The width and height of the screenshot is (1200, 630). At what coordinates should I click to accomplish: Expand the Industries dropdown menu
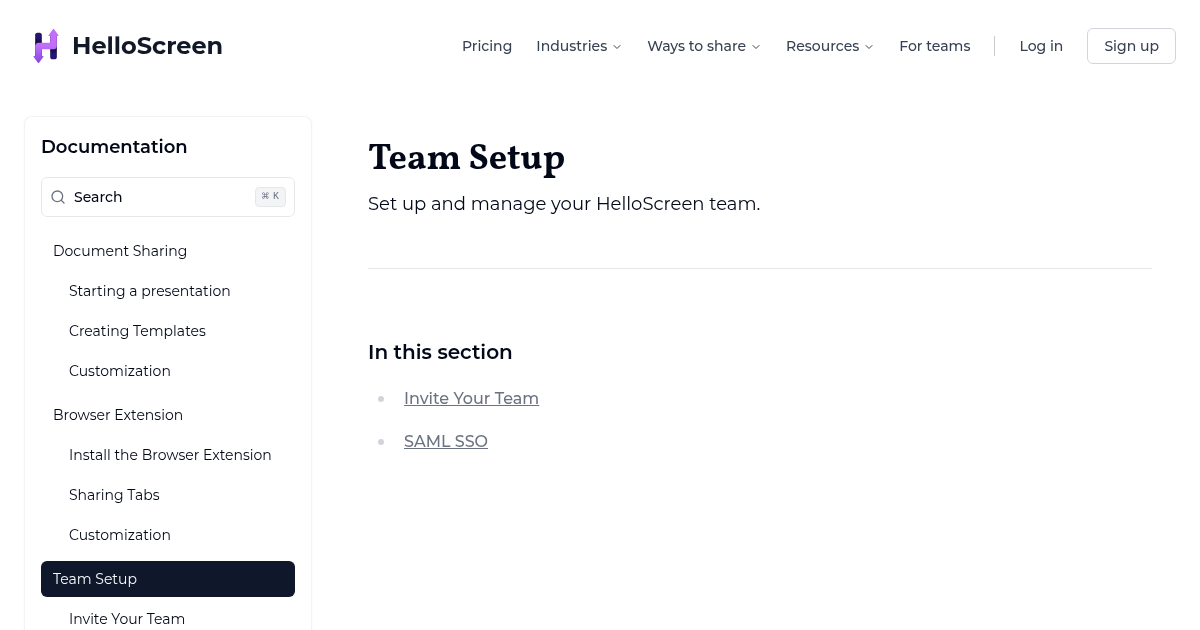(x=579, y=46)
